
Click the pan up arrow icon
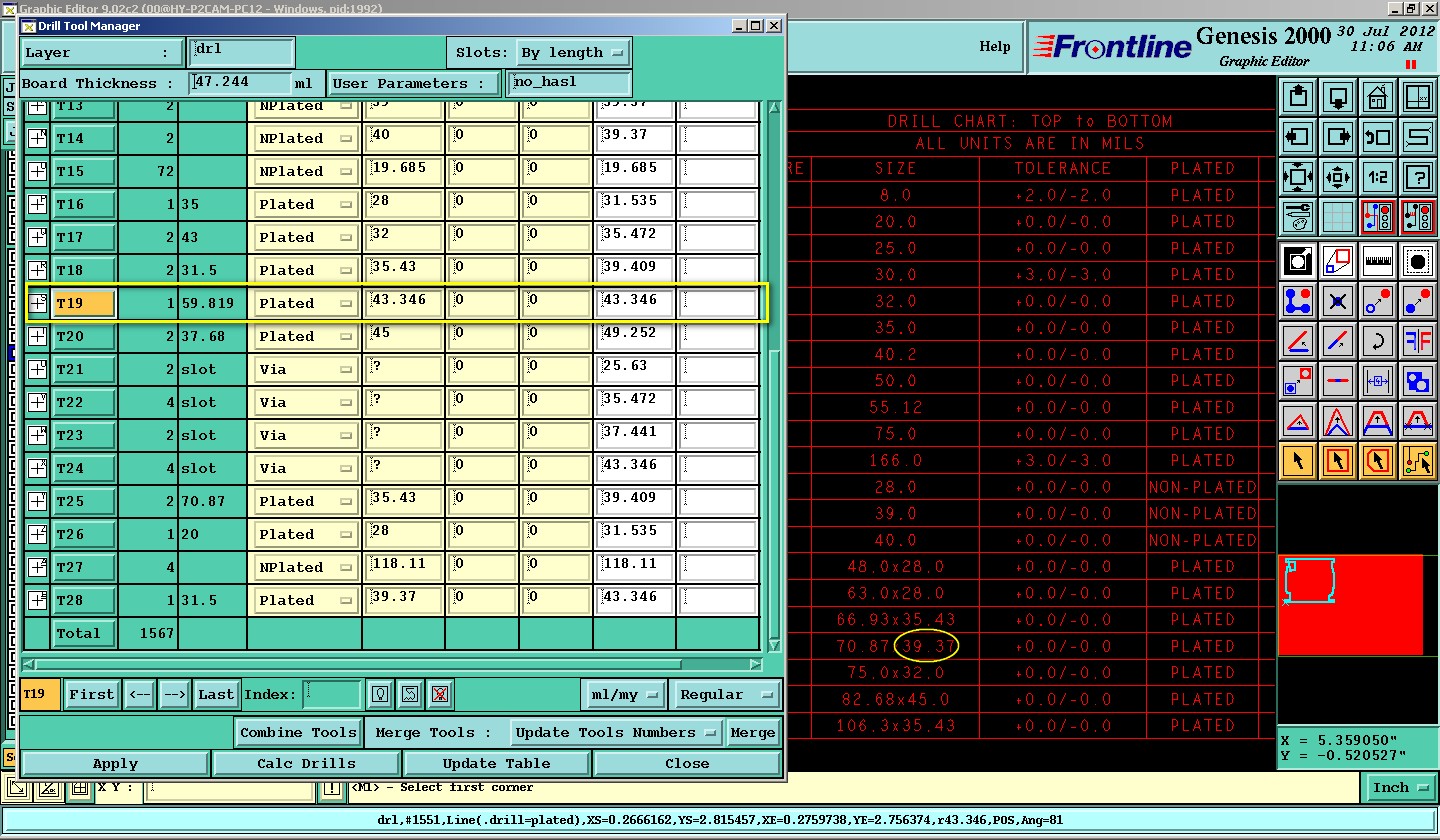click(1298, 98)
